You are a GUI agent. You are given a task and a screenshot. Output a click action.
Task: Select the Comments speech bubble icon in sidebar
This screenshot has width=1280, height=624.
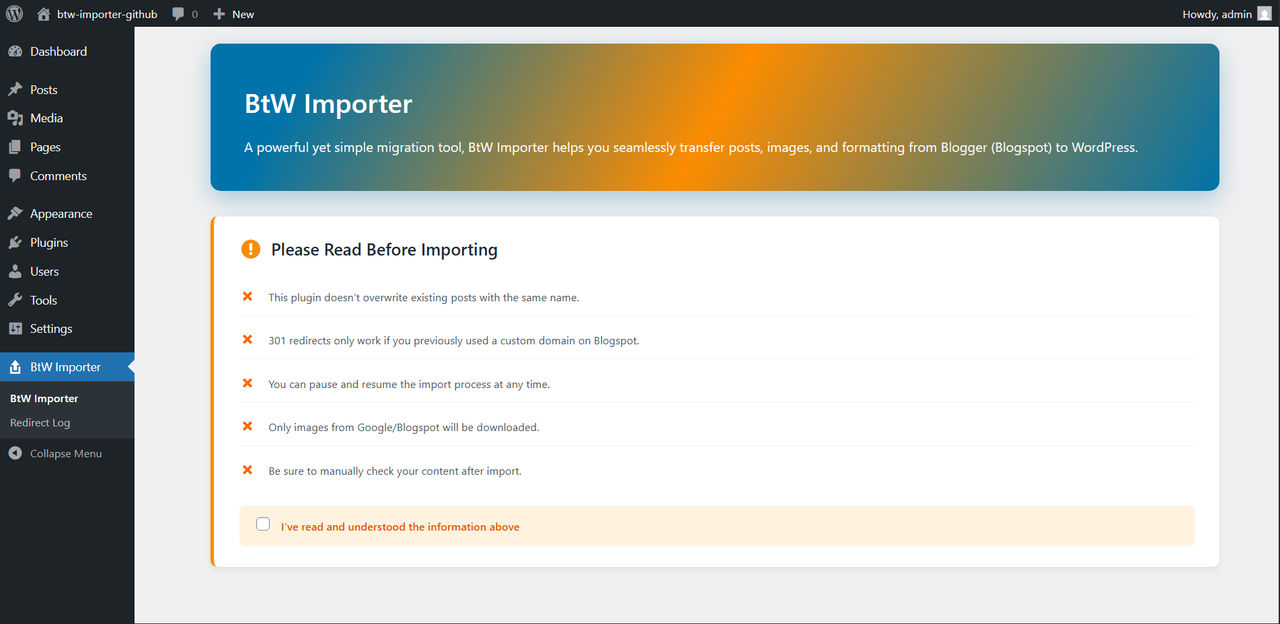[x=15, y=175]
